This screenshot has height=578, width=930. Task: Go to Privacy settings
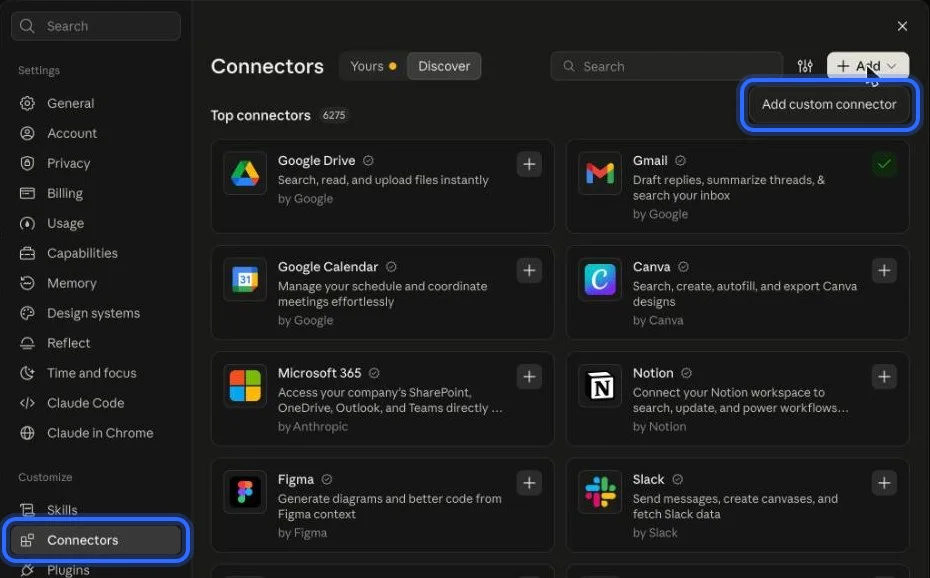(x=96, y=163)
